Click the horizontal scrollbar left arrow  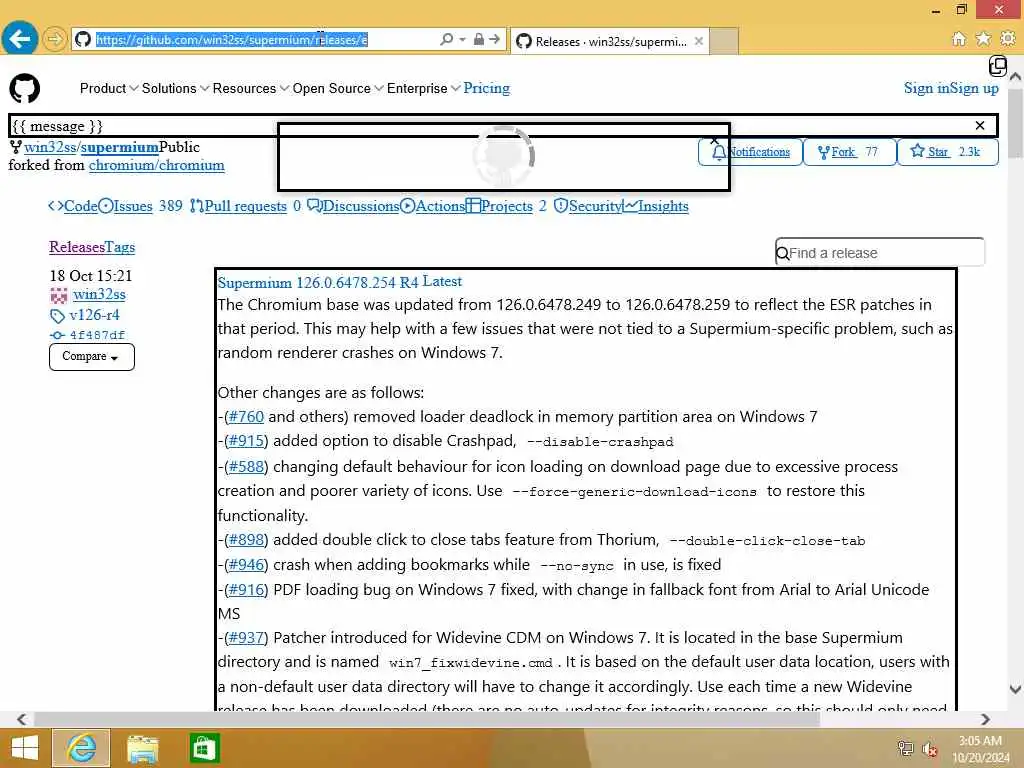click(x=22, y=719)
